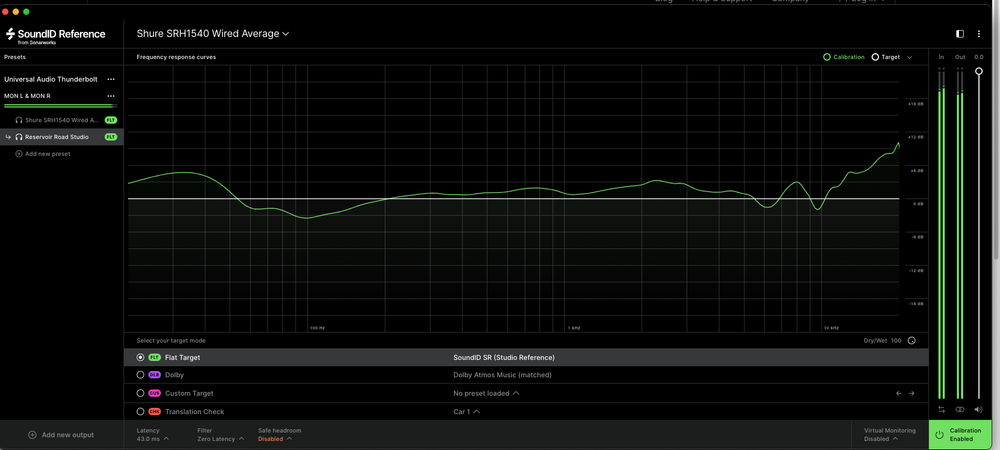This screenshot has width=1000, height=450.
Task: Click the Select your target mode label
Action: click(171, 340)
